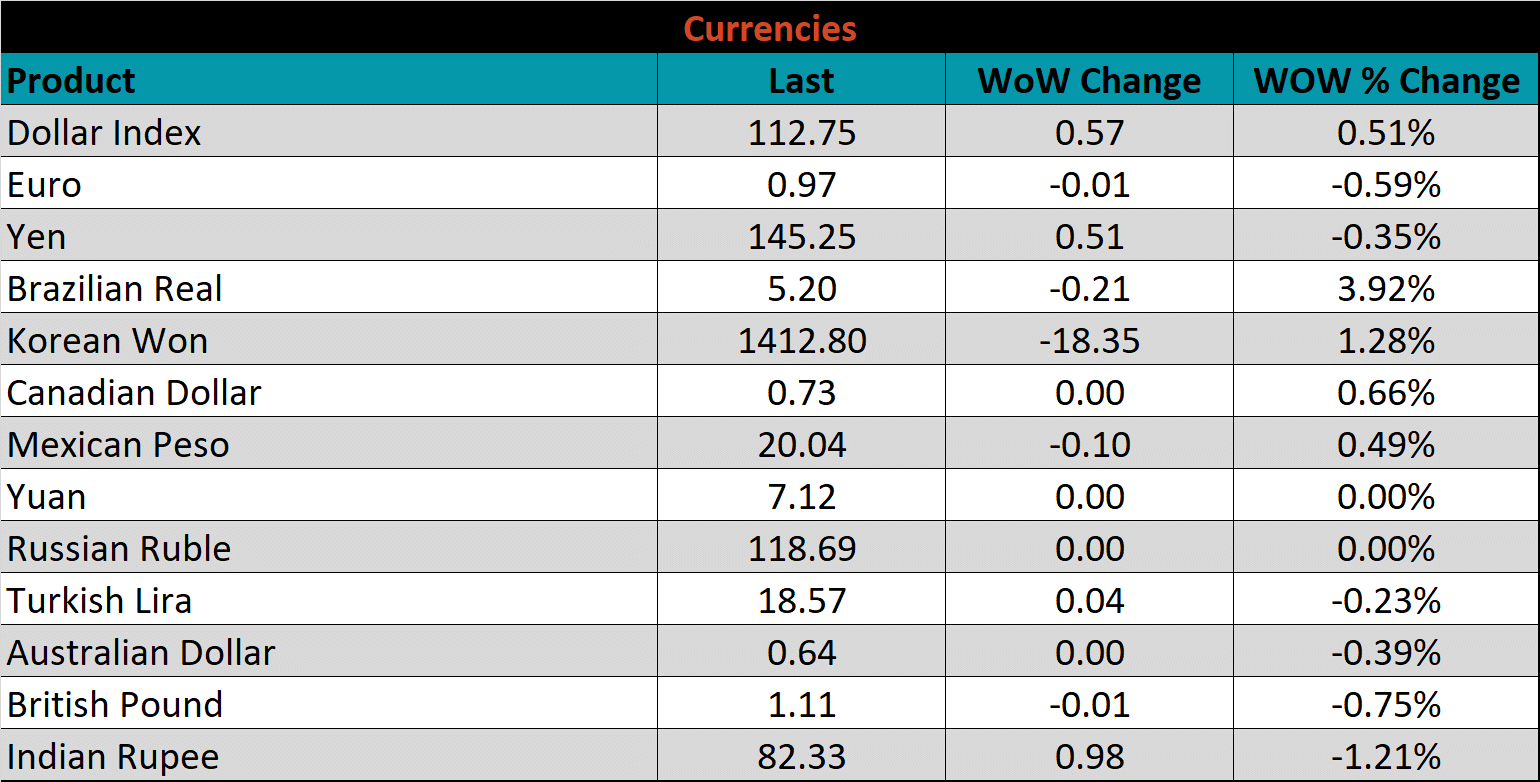Click the WOW % Change column header

coord(1386,80)
